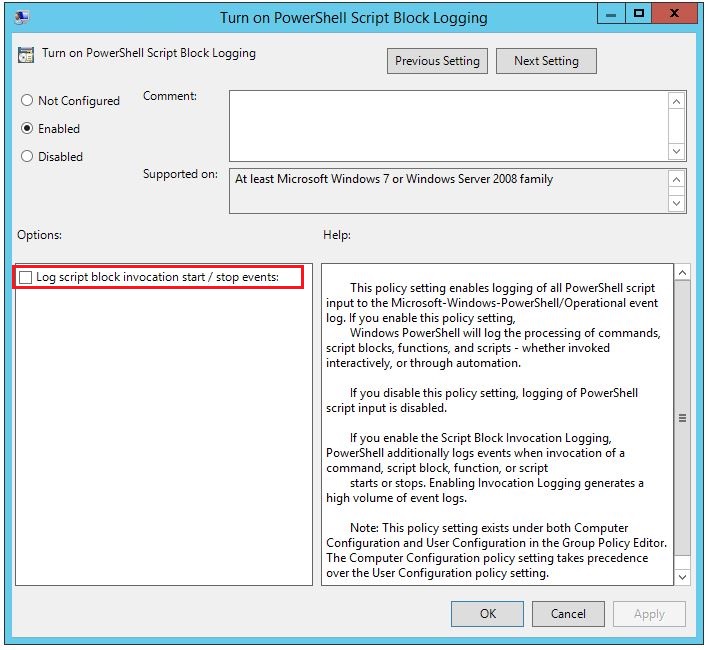Click the Help pane scroll up arrow

point(682,273)
